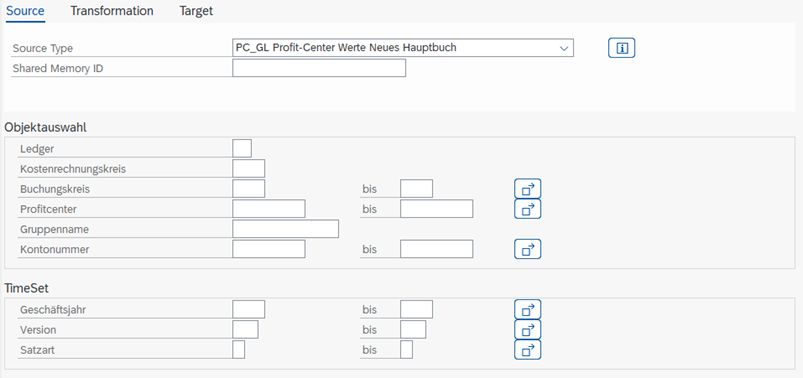Open multiple selection for Version
This screenshot has width=803, height=378.
click(x=527, y=329)
